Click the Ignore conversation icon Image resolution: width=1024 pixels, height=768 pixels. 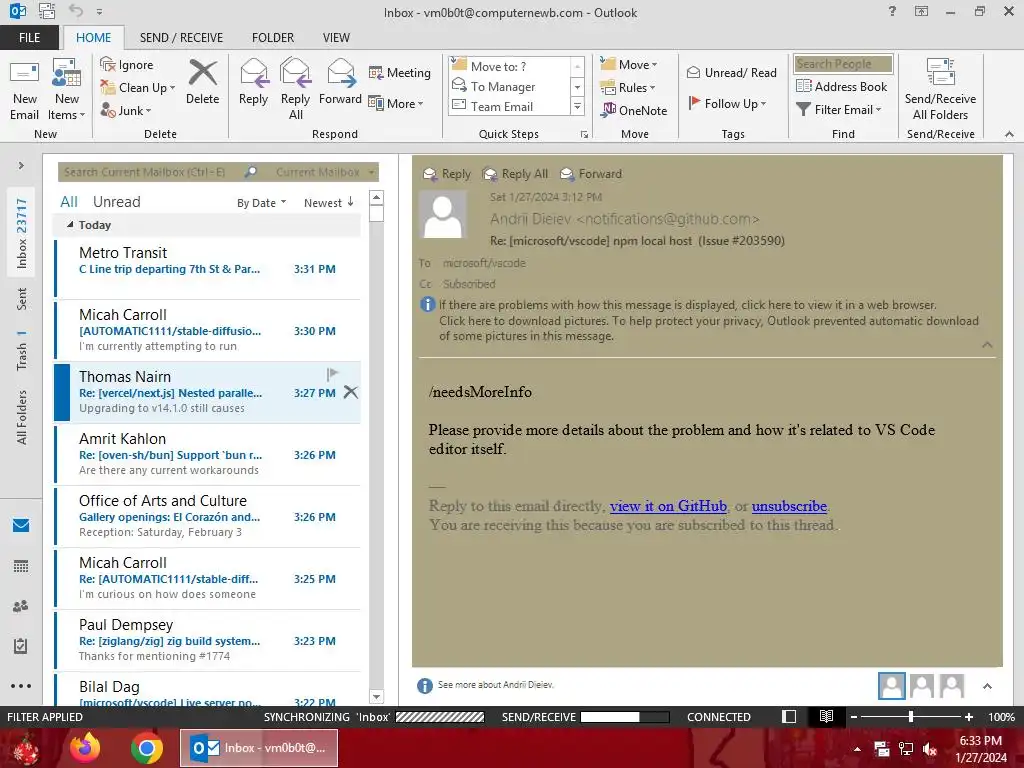pos(127,65)
